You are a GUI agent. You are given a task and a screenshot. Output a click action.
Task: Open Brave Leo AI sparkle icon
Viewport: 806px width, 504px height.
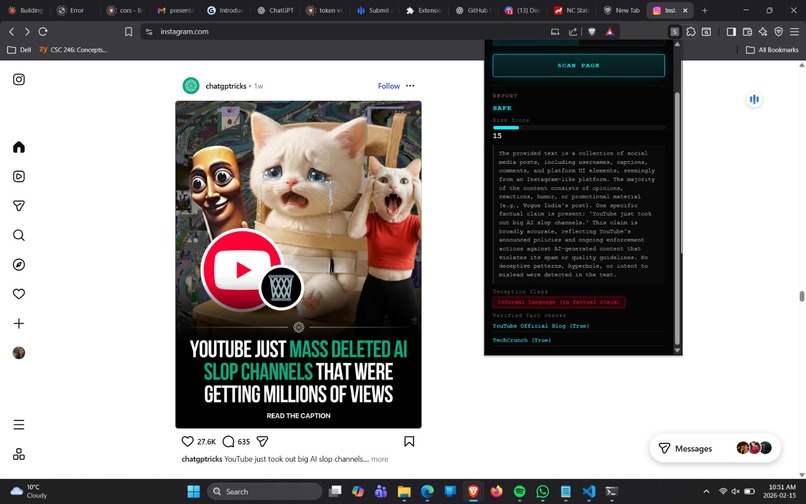[763, 32]
